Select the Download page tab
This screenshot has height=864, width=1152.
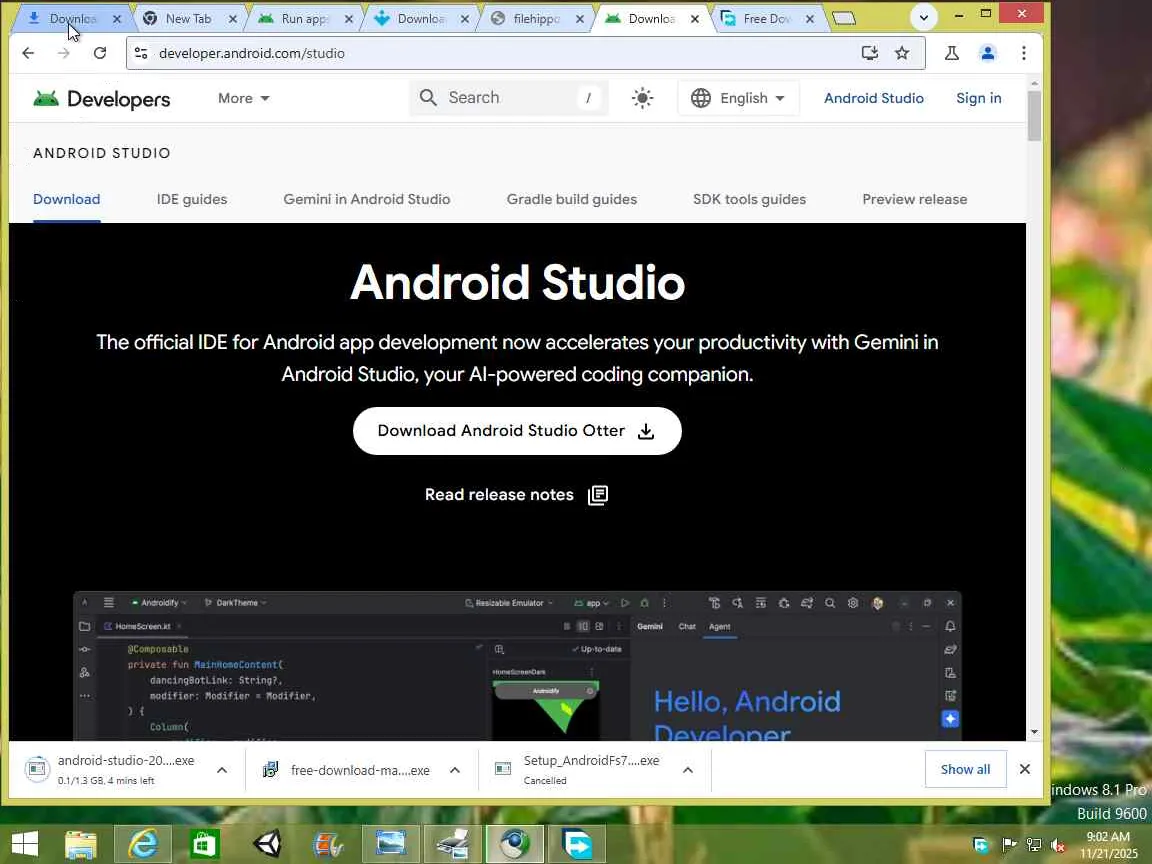(x=66, y=199)
